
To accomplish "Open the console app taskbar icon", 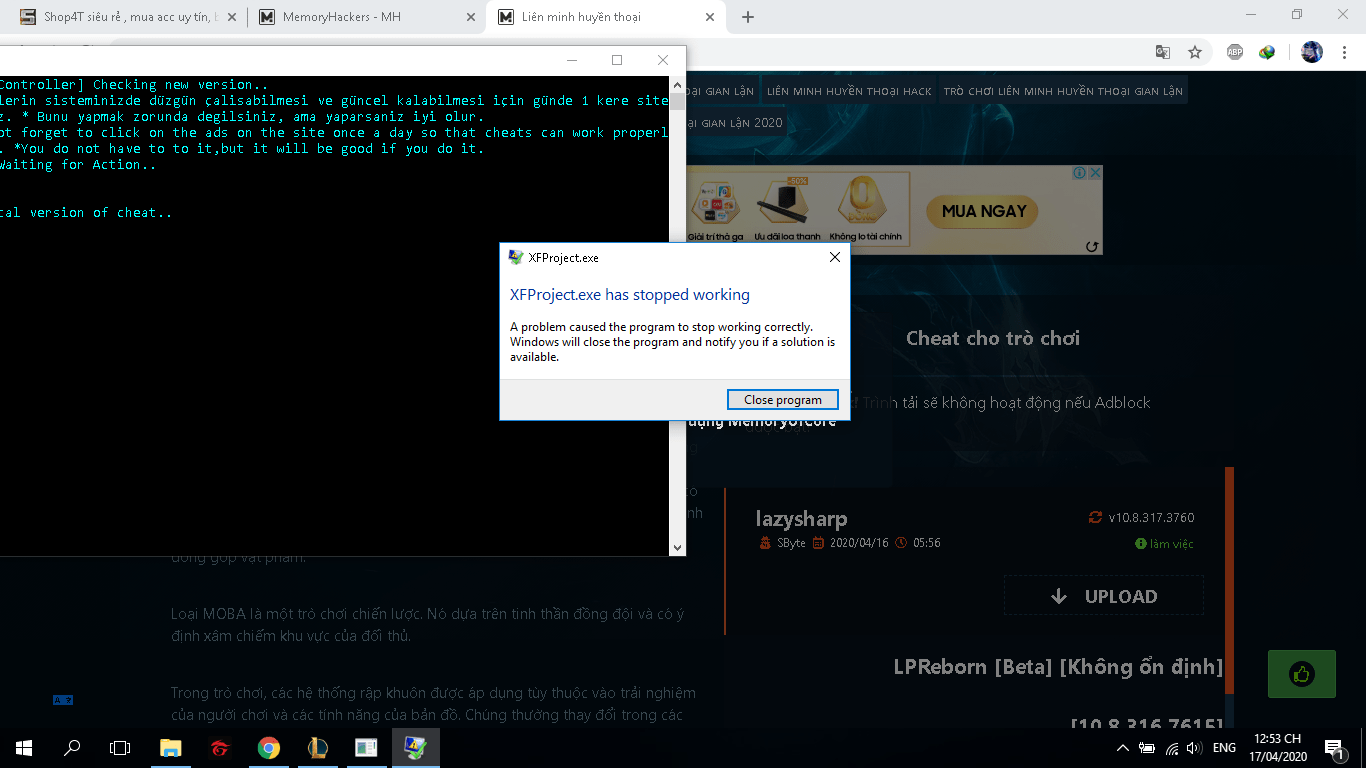I will click(366, 748).
